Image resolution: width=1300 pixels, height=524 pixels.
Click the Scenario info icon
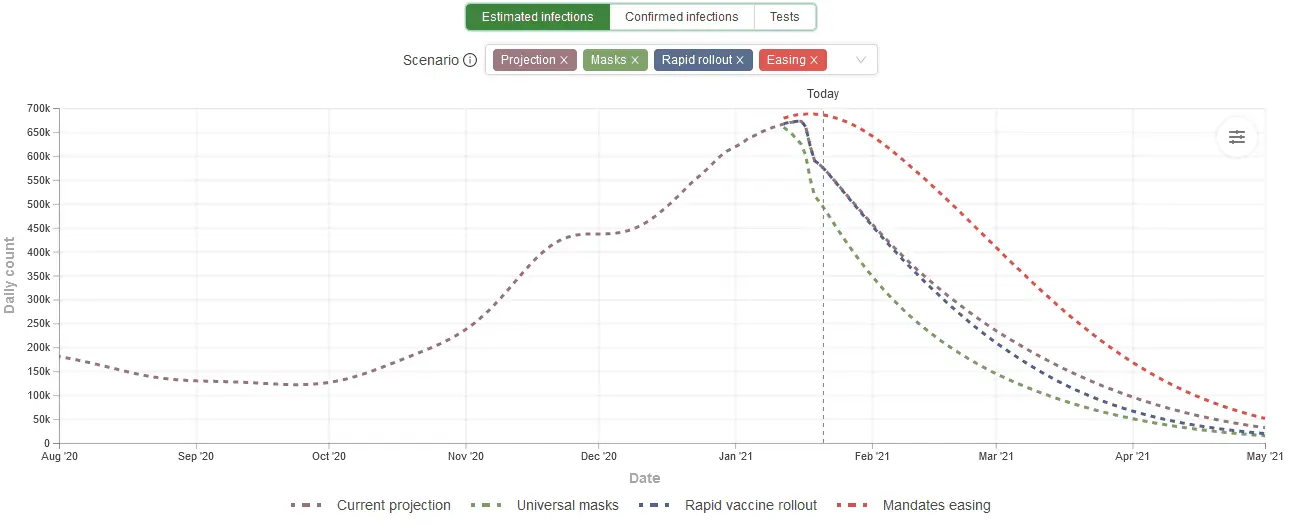point(470,60)
